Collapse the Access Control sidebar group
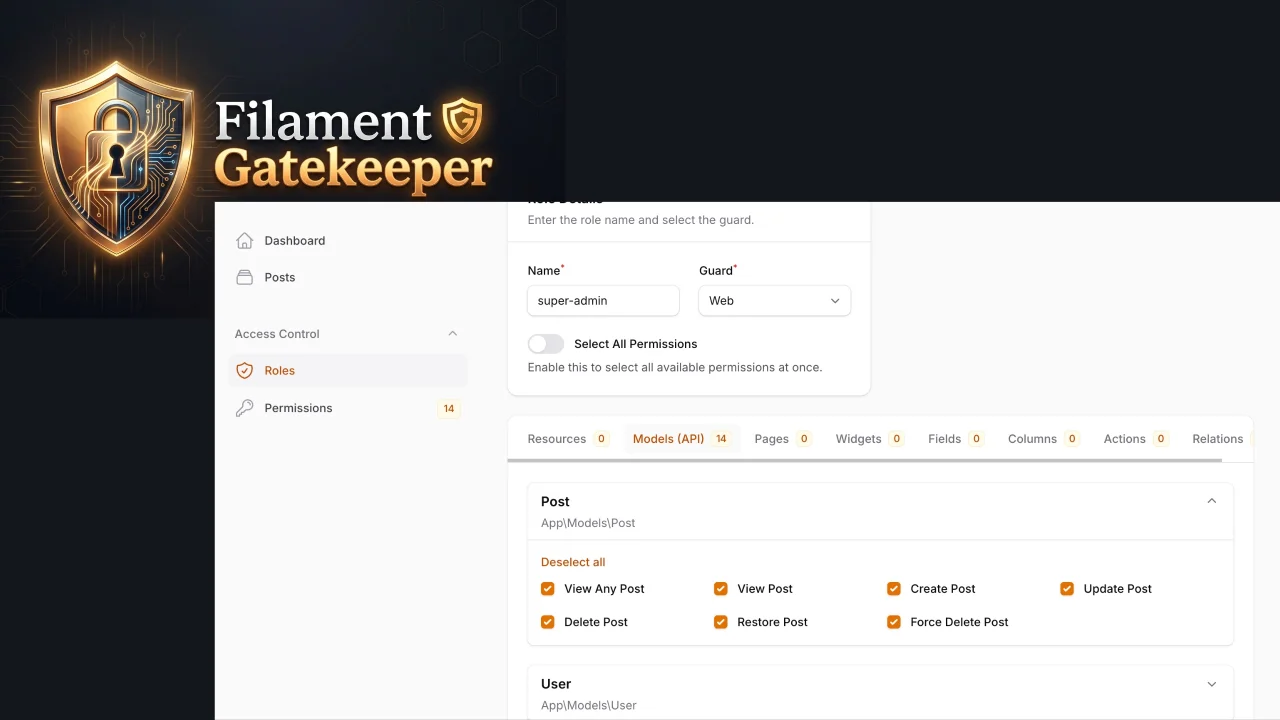The image size is (1280, 720). (452, 334)
